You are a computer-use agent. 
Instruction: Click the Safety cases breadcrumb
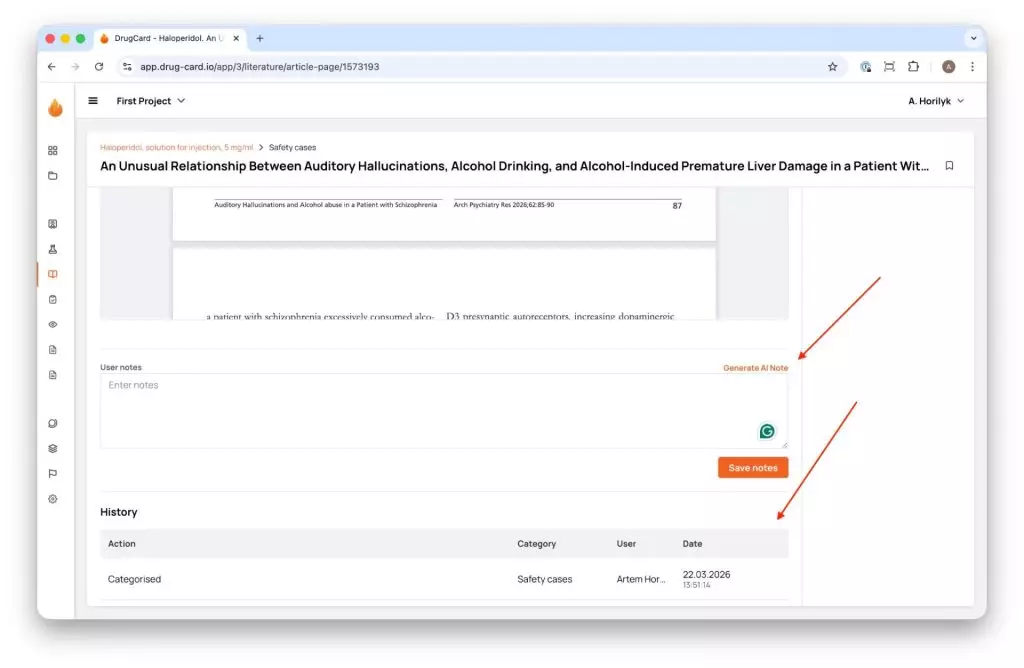[x=293, y=148]
